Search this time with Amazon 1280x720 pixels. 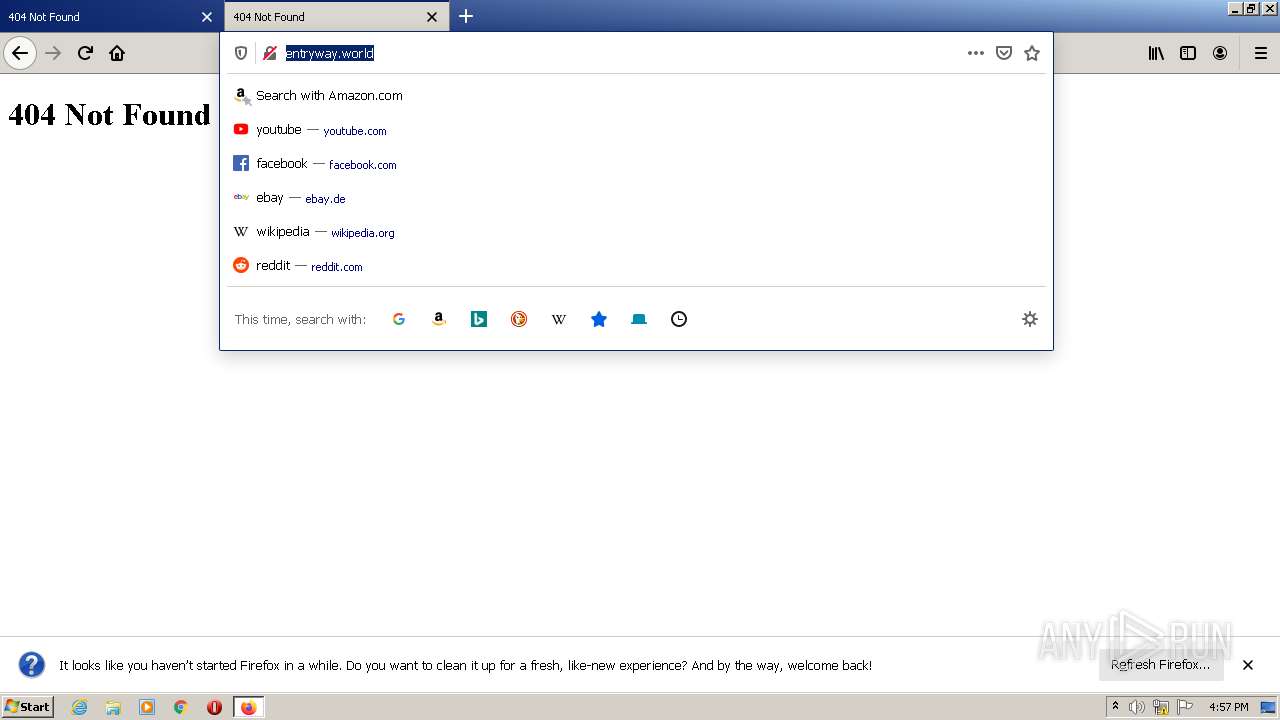(439, 319)
